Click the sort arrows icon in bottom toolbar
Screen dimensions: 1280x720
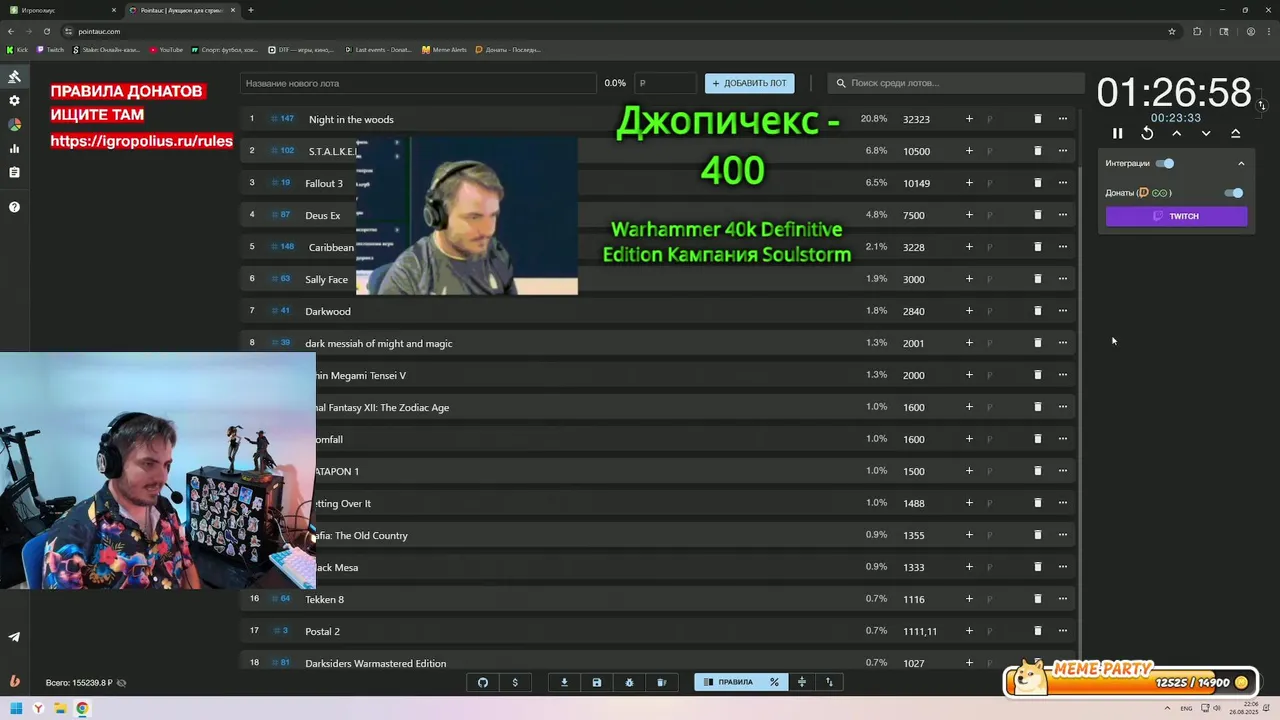tap(829, 682)
